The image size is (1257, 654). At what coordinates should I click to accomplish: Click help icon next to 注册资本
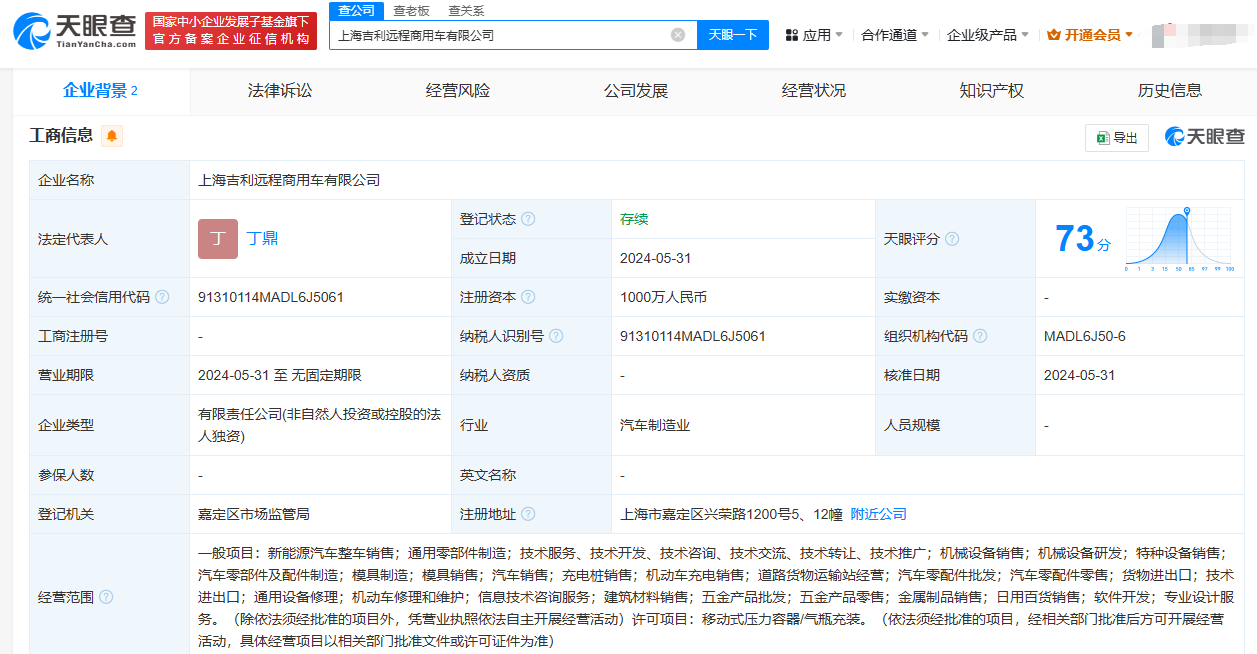528,297
